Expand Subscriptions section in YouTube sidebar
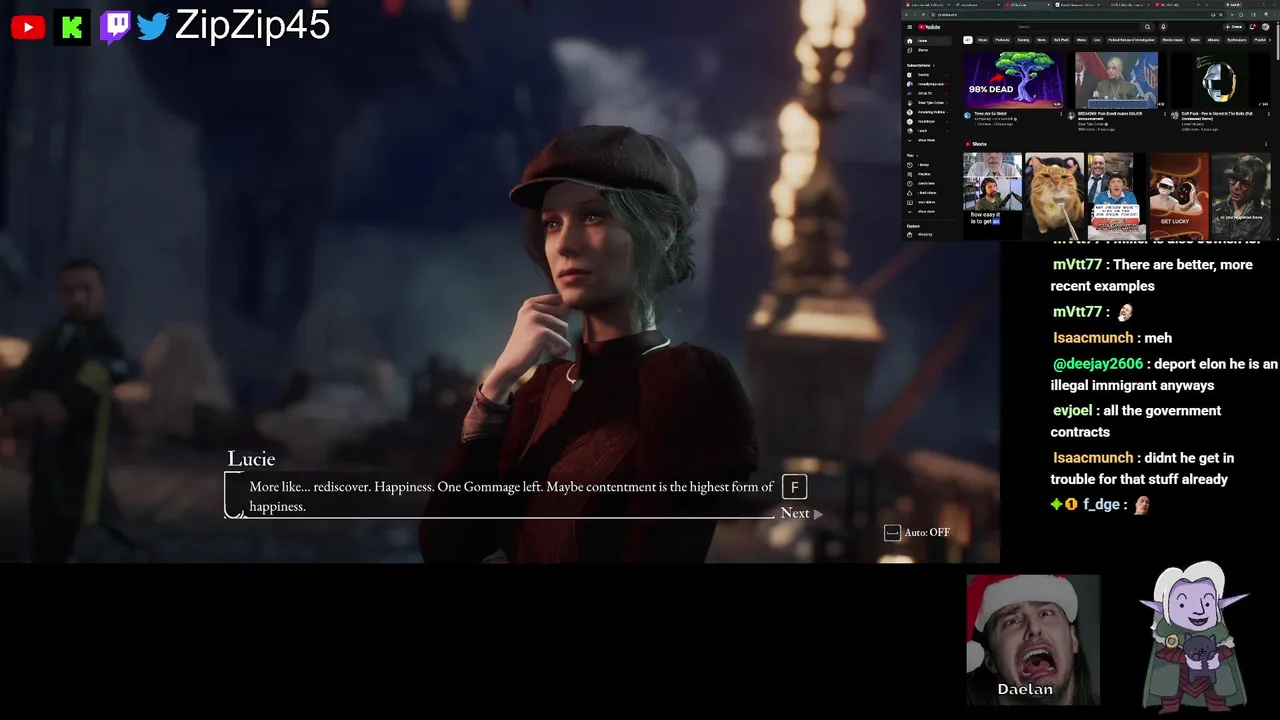Screen dimensions: 1280x720 click(921, 65)
